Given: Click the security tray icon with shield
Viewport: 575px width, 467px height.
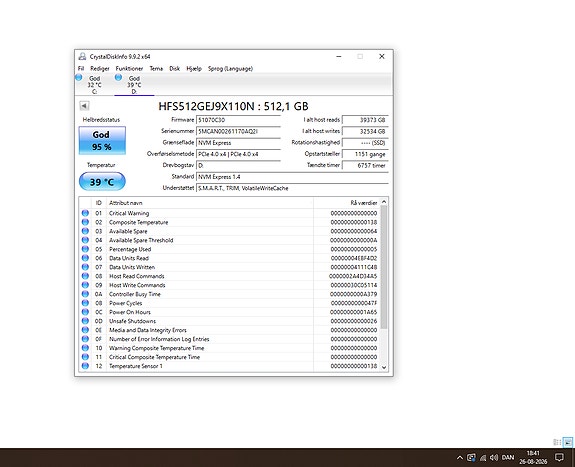Looking at the screenshot, I should [x=471, y=457].
